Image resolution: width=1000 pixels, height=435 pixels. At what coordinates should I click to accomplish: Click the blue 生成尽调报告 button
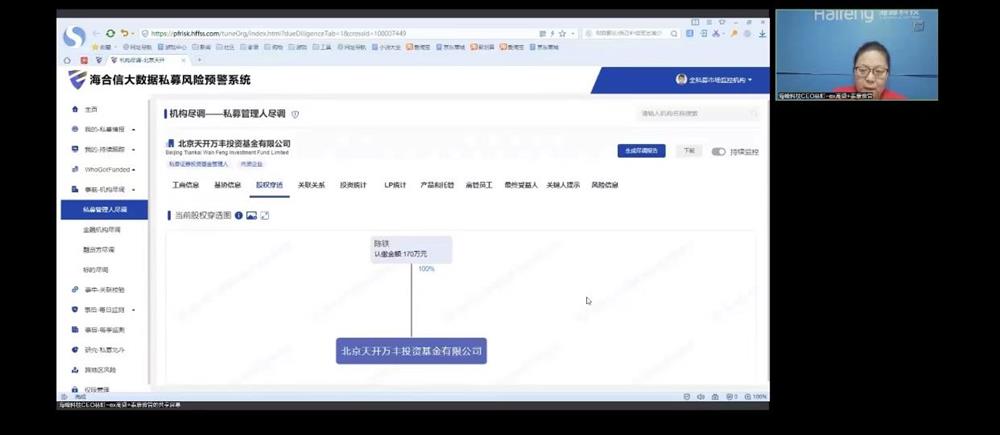coord(641,151)
